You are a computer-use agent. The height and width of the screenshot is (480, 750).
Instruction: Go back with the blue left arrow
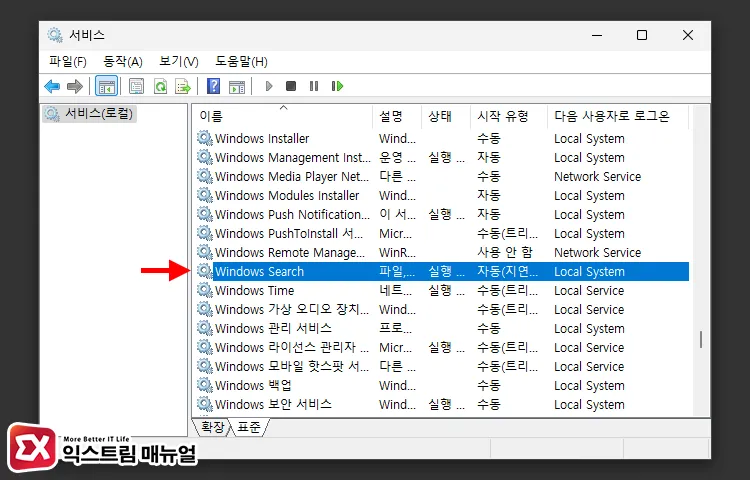[52, 87]
